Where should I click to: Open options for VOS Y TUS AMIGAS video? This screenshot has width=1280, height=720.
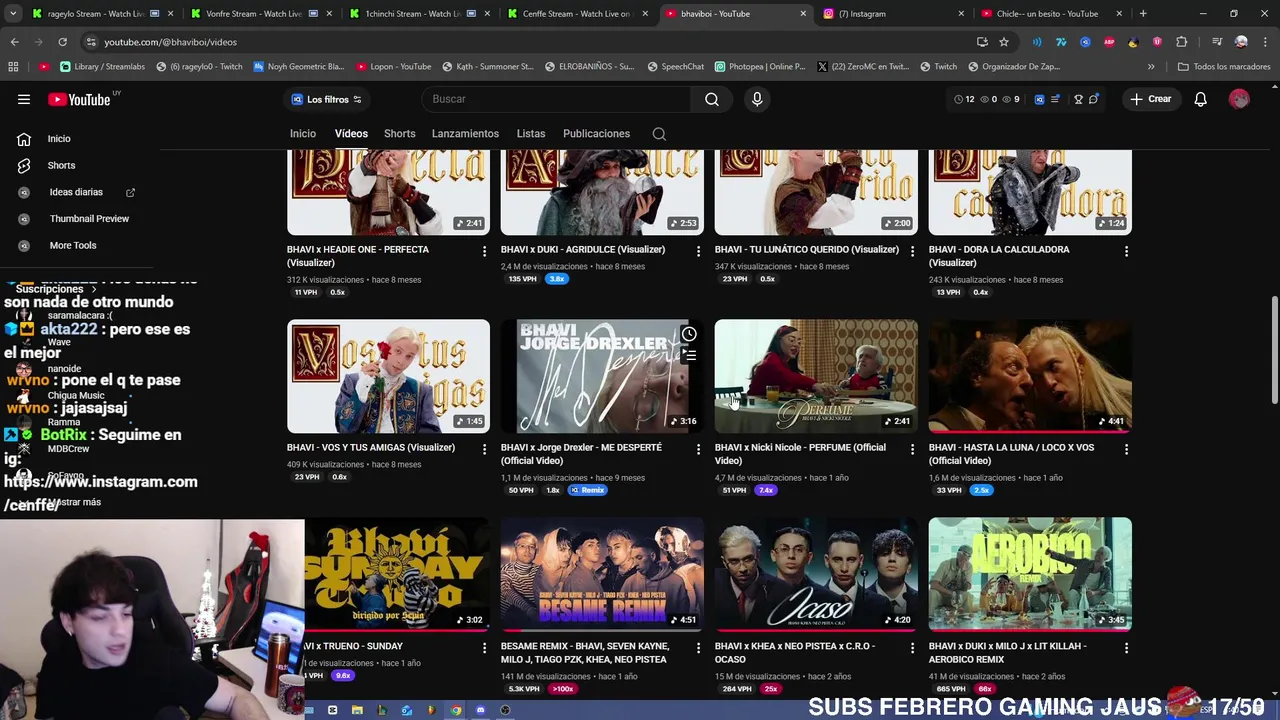tap(484, 449)
